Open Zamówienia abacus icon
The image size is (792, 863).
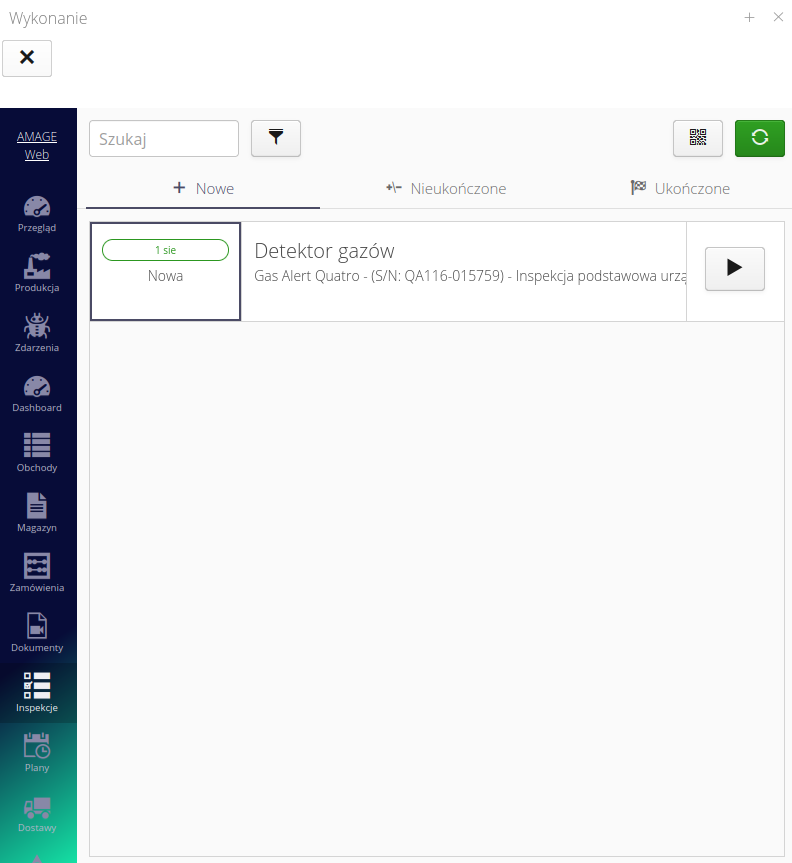pyautogui.click(x=37, y=573)
